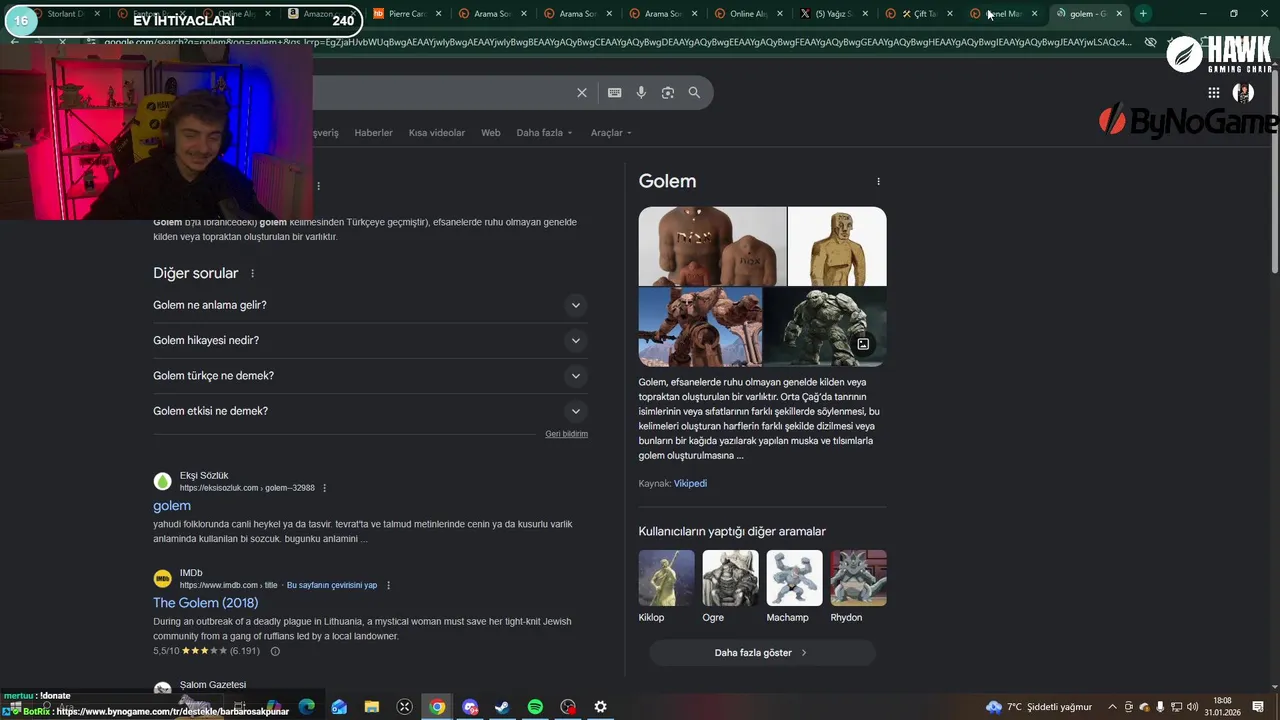Screen dimensions: 1280x720
Task: Open Microsoft Edge from the taskbar
Action: (x=307, y=707)
